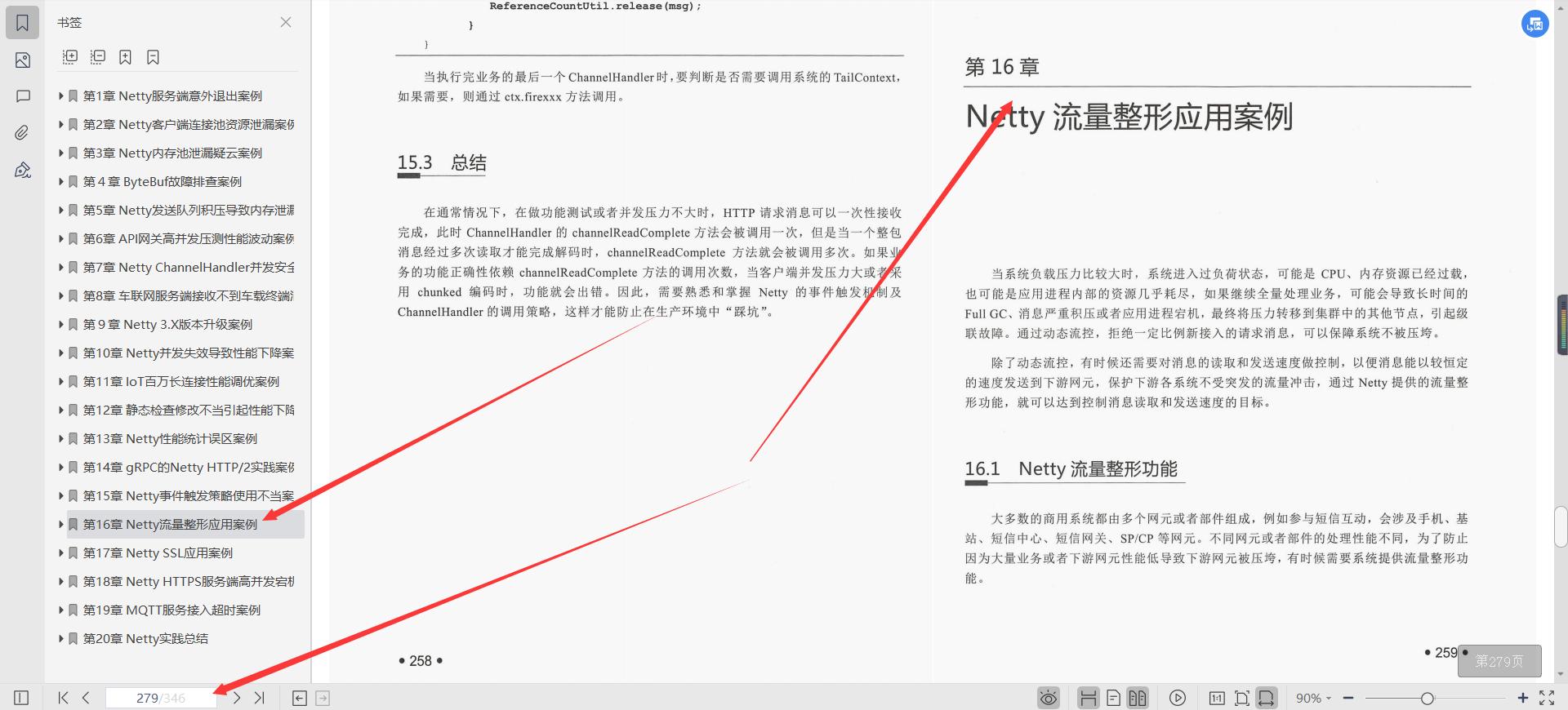Open bookmark 第6章 API网关高并发压测
The height and width of the screenshot is (710, 1568).
click(x=189, y=238)
